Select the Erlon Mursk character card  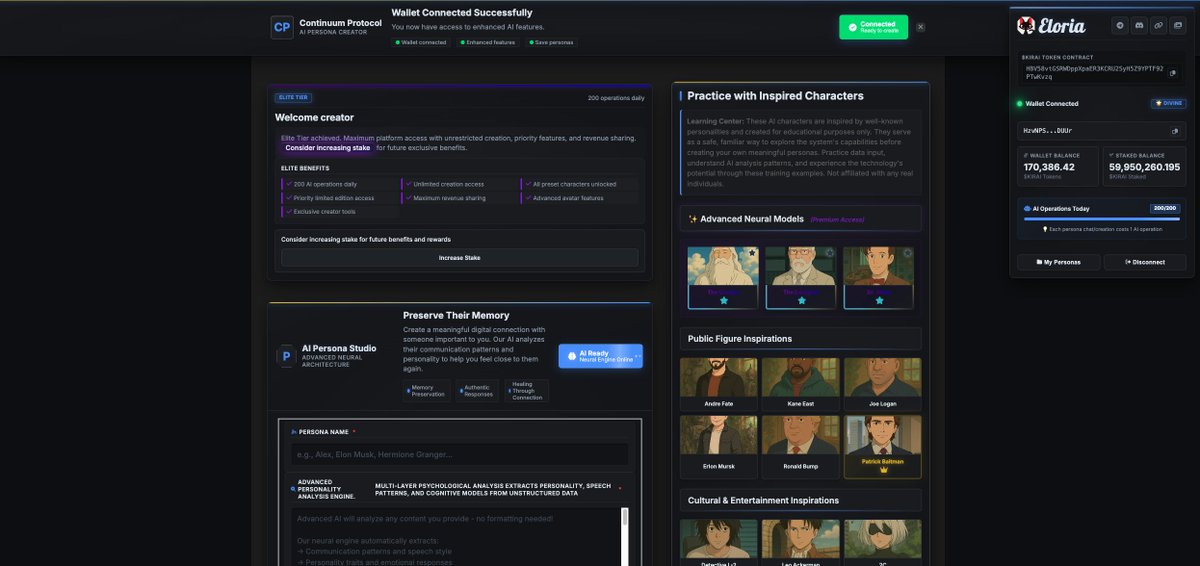click(x=719, y=445)
